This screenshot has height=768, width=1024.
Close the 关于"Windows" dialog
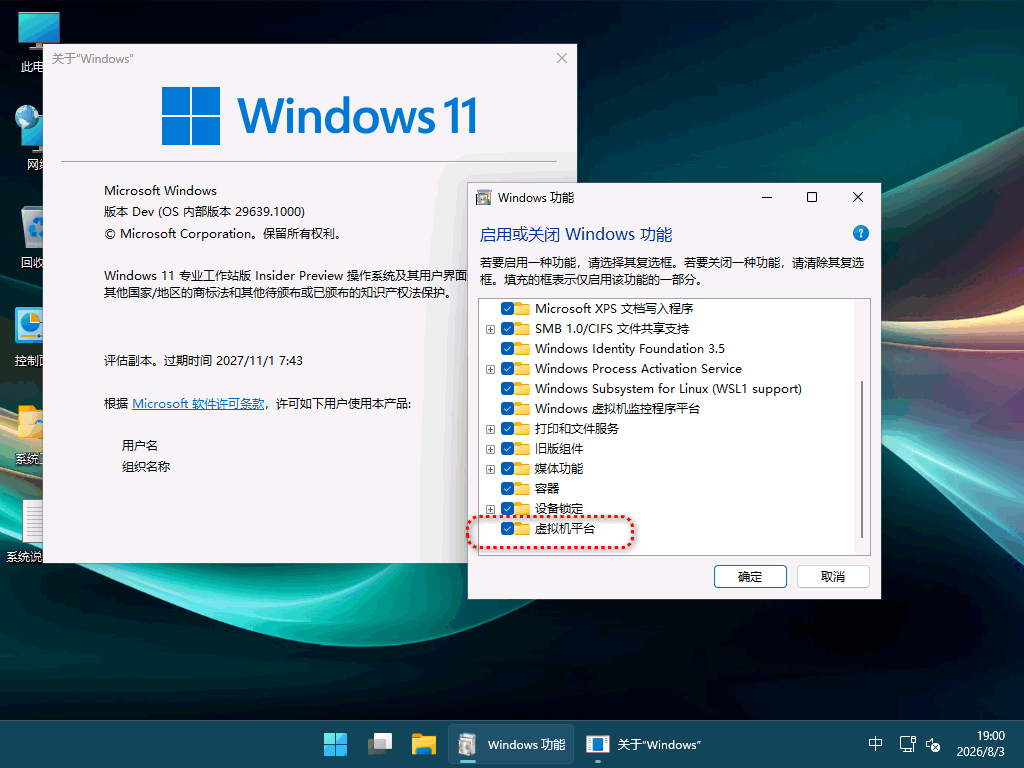pyautogui.click(x=562, y=58)
